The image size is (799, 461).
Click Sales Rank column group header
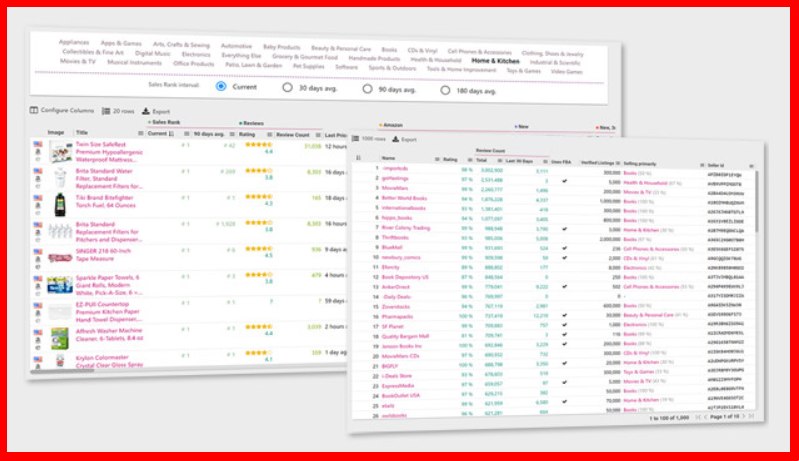(164, 122)
